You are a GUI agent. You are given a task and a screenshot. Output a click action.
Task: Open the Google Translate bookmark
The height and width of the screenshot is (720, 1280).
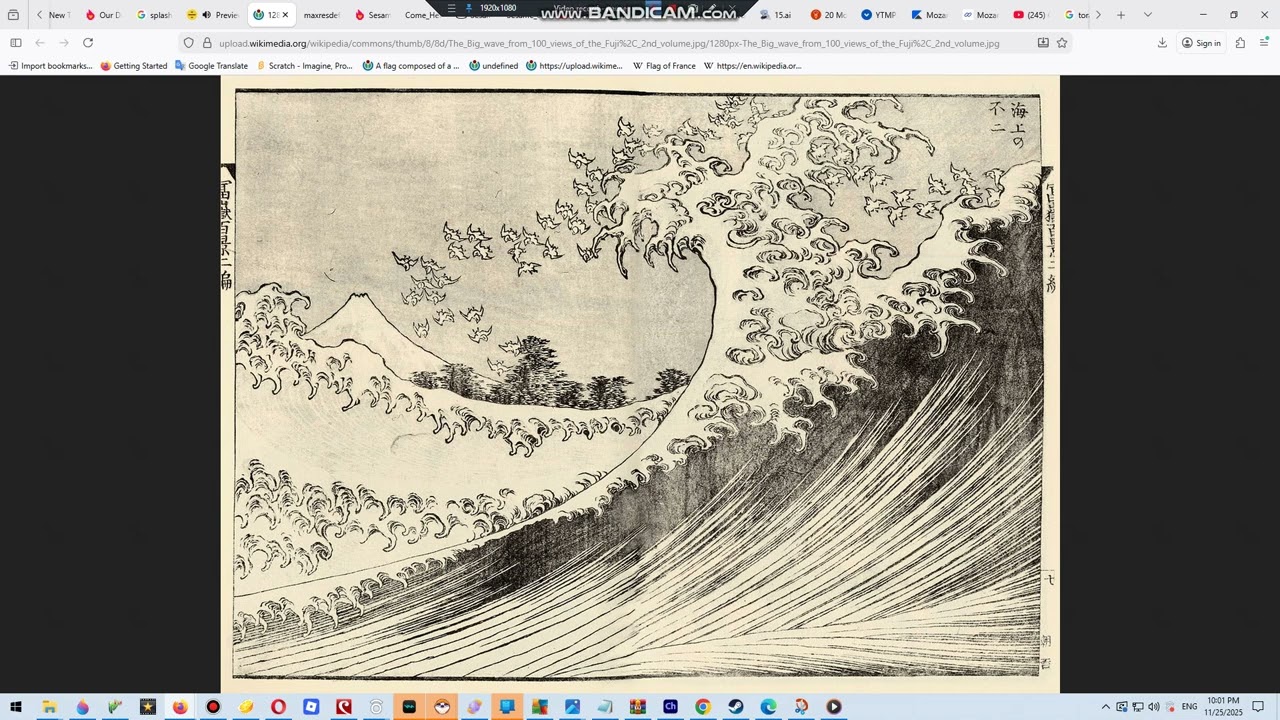point(211,66)
